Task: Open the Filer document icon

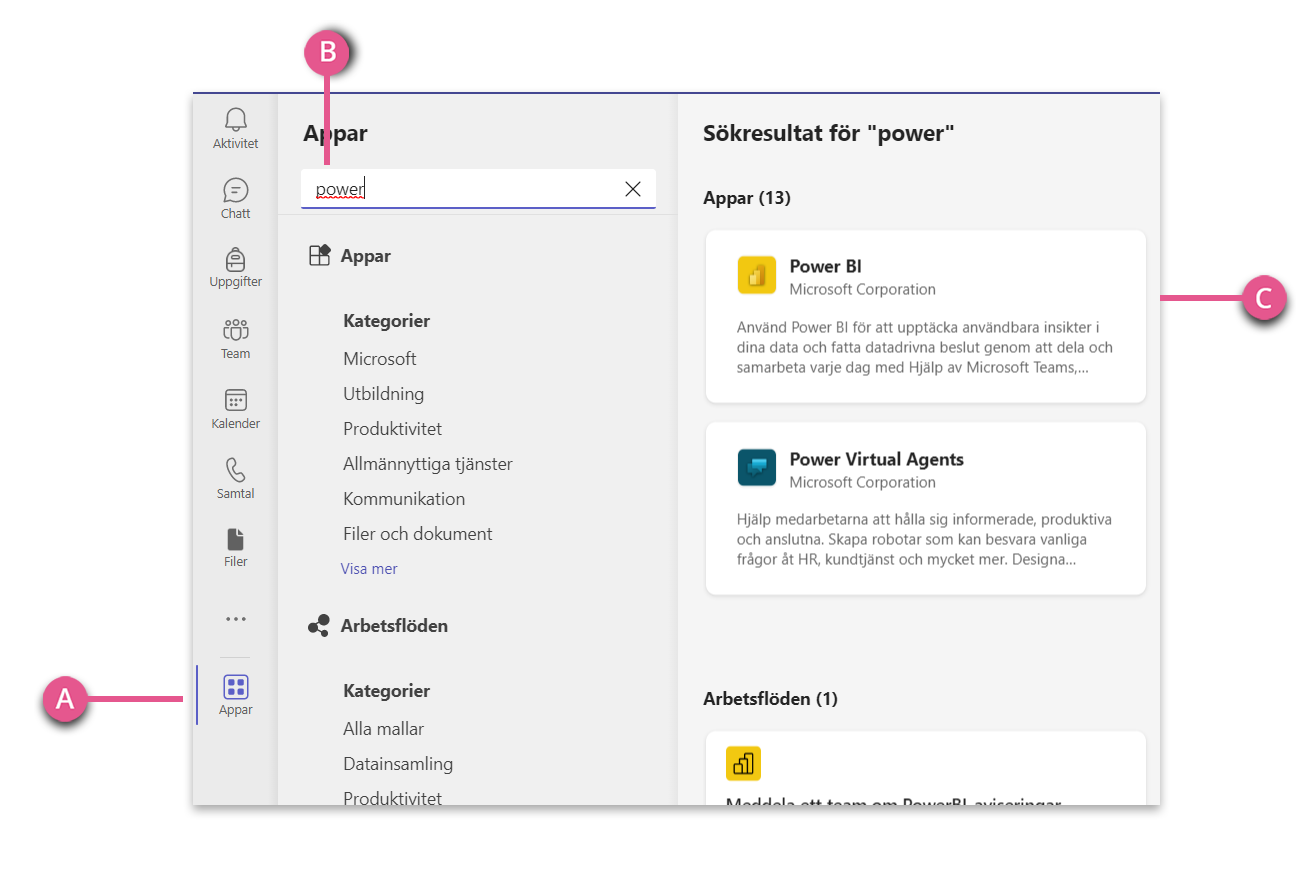Action: pos(235,539)
